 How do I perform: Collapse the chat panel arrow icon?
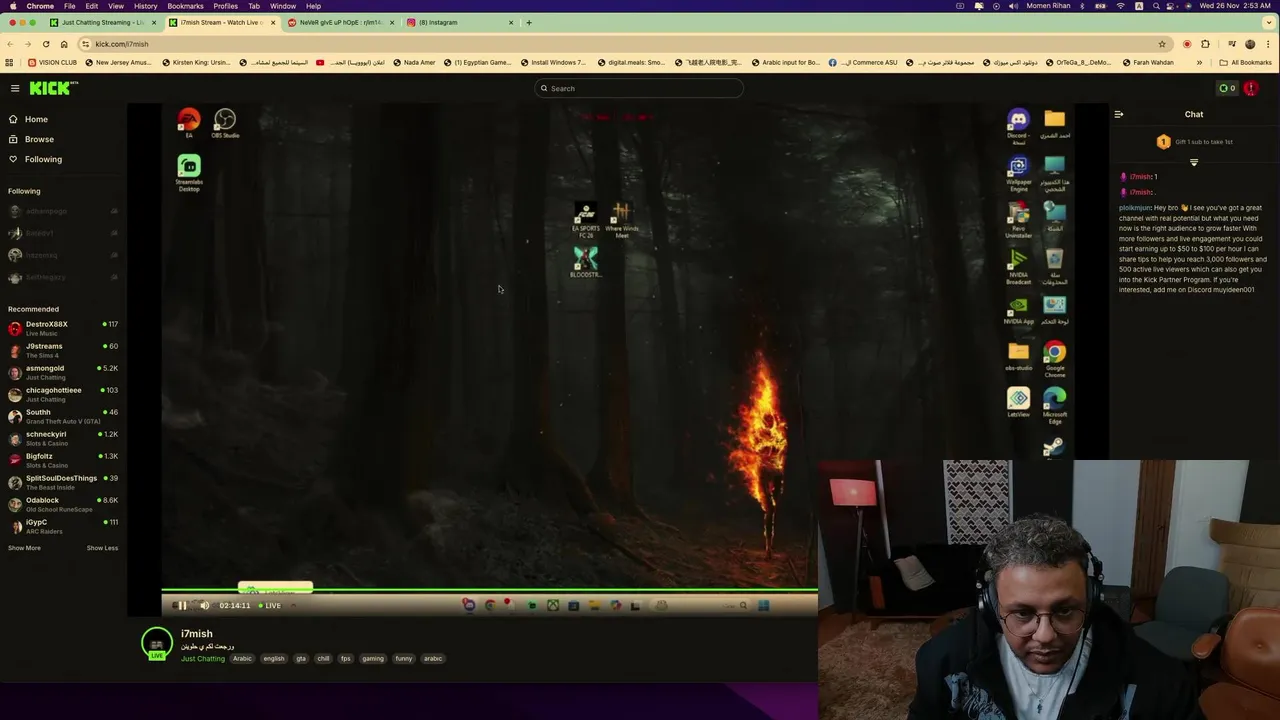1119,114
